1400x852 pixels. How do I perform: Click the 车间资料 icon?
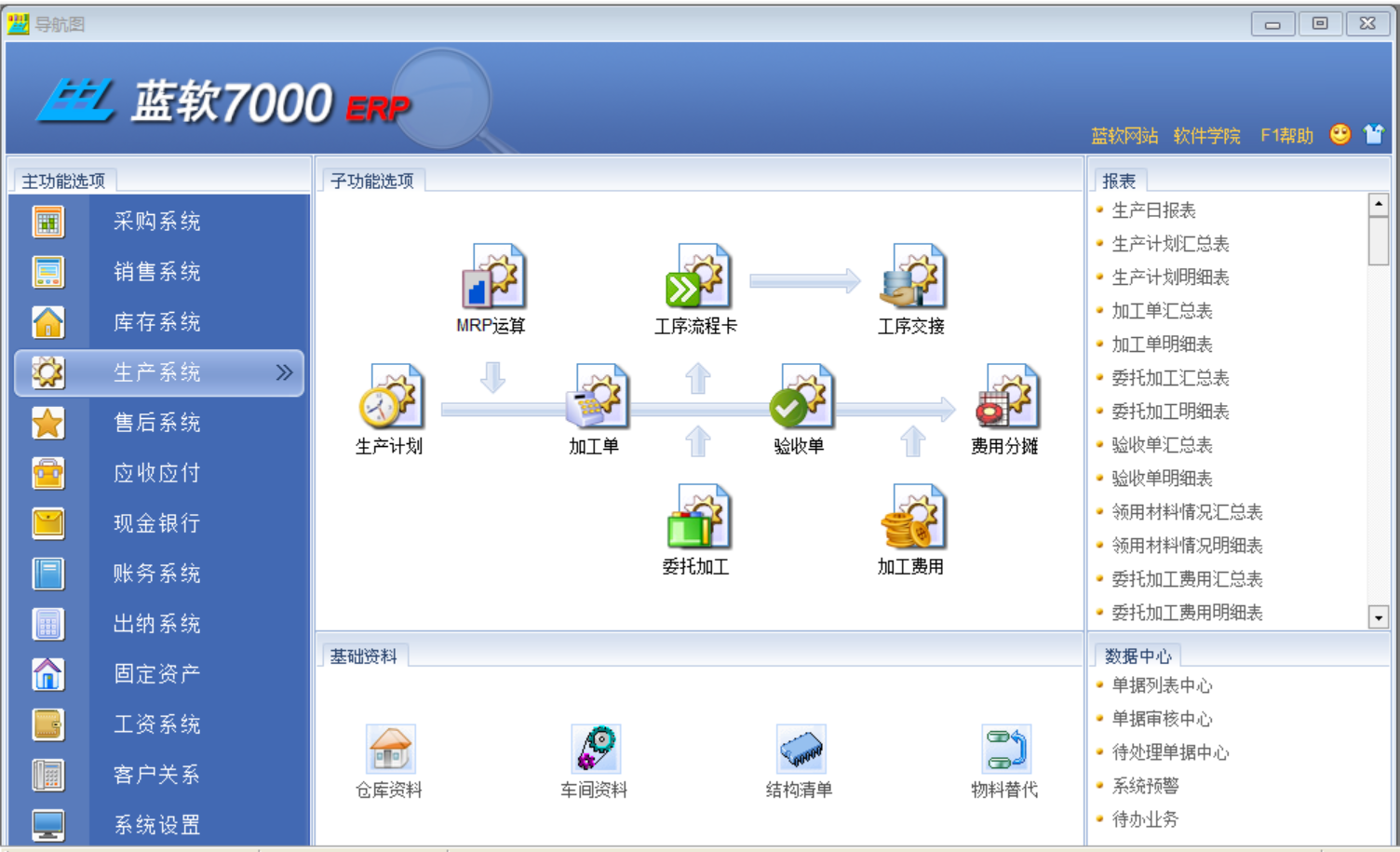(x=596, y=749)
